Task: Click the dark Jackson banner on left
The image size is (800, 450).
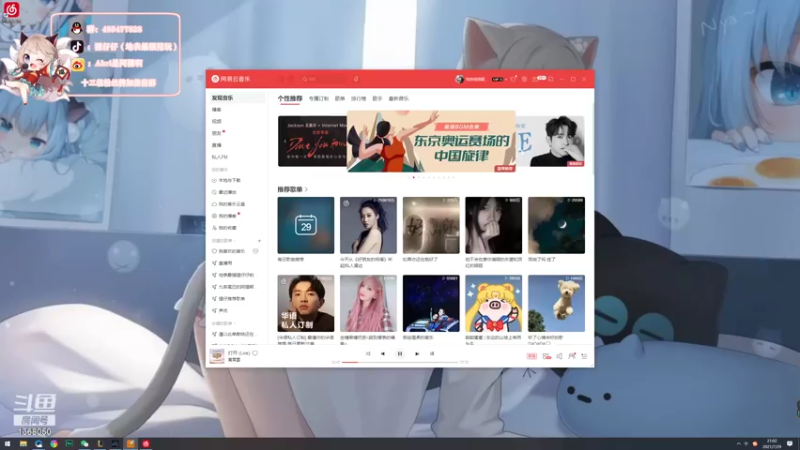Action: [312, 141]
